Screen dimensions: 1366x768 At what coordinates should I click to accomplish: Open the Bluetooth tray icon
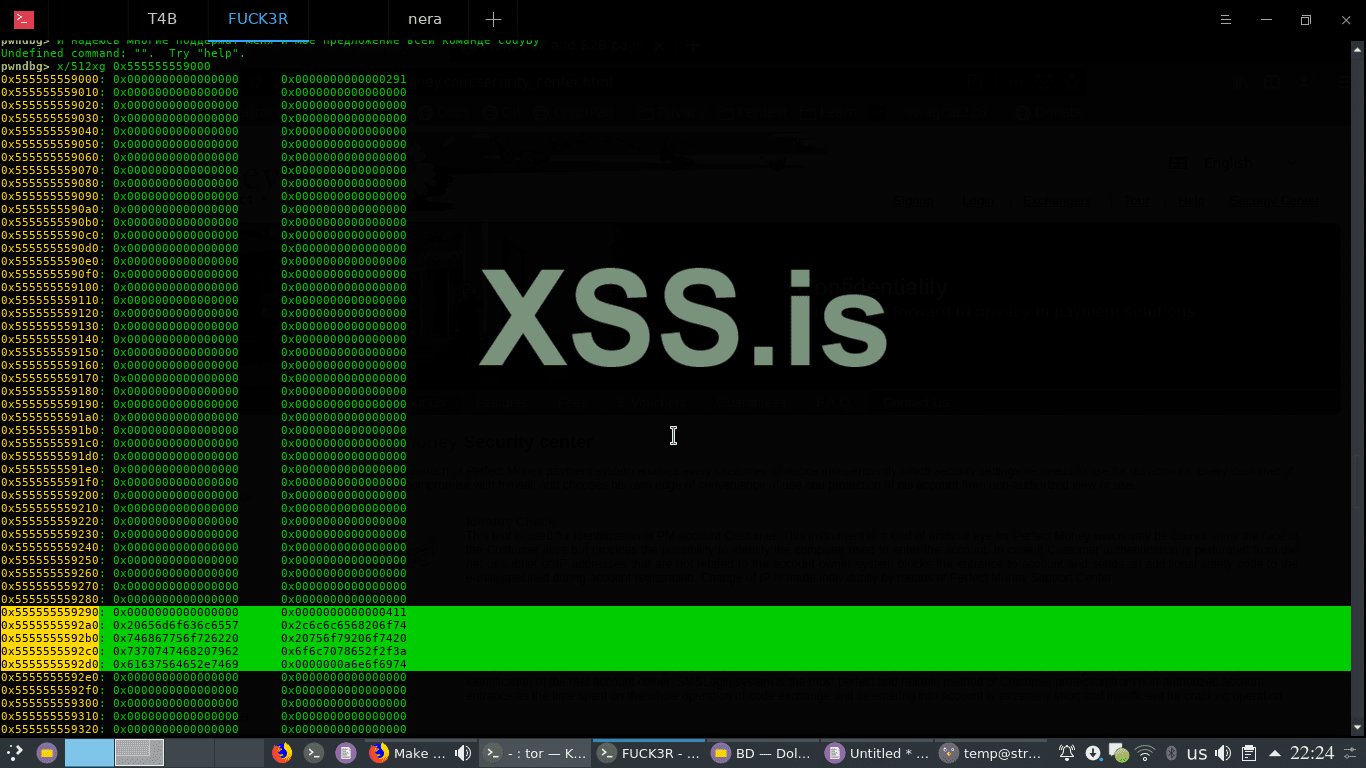pos(1172,753)
